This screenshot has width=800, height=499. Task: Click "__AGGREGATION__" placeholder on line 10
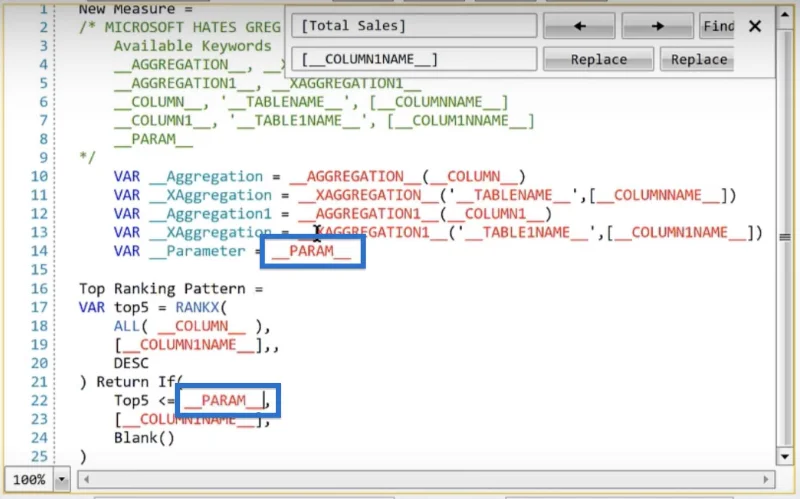pos(355,176)
